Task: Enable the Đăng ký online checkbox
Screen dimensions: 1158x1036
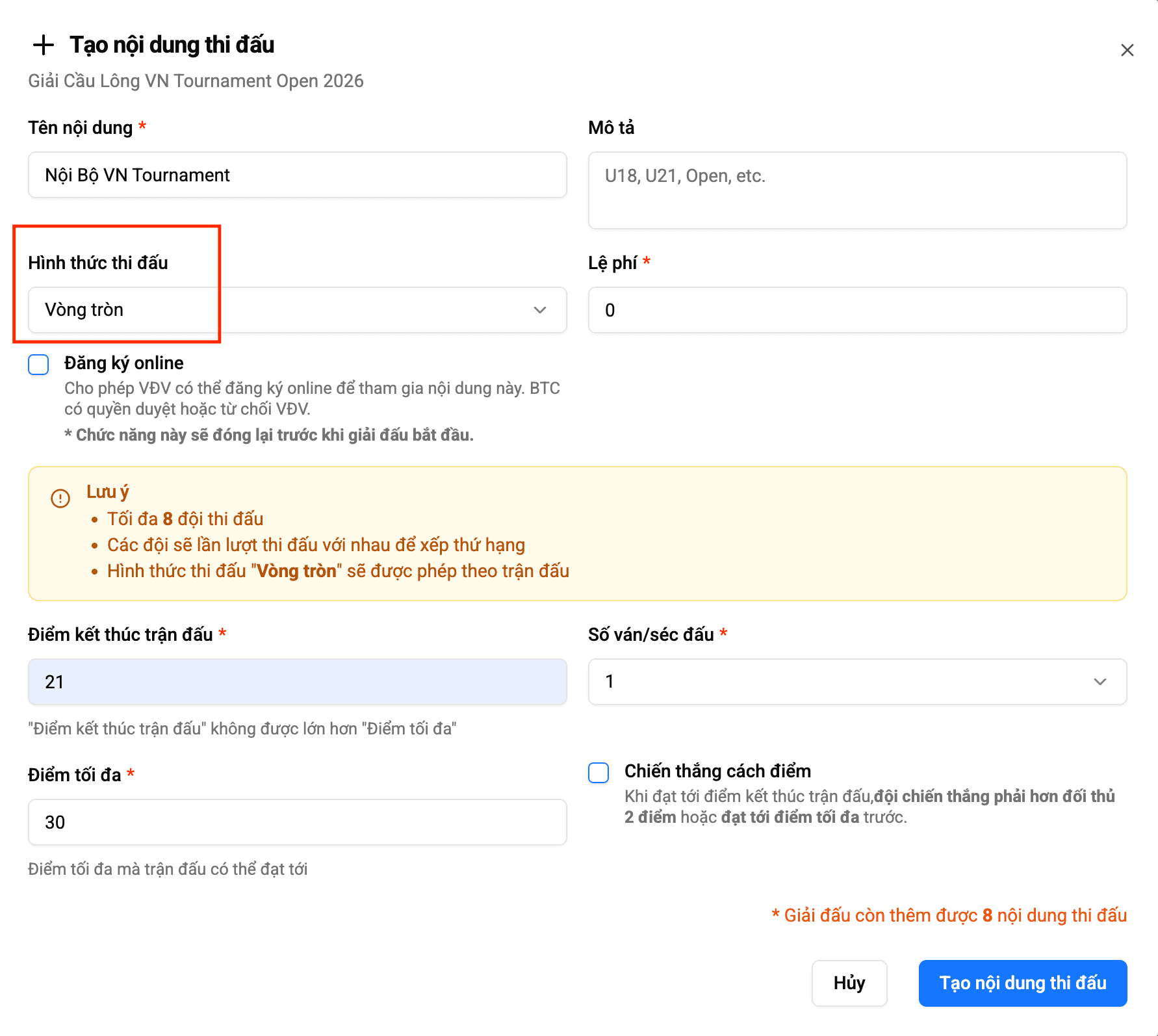Action: click(x=38, y=365)
